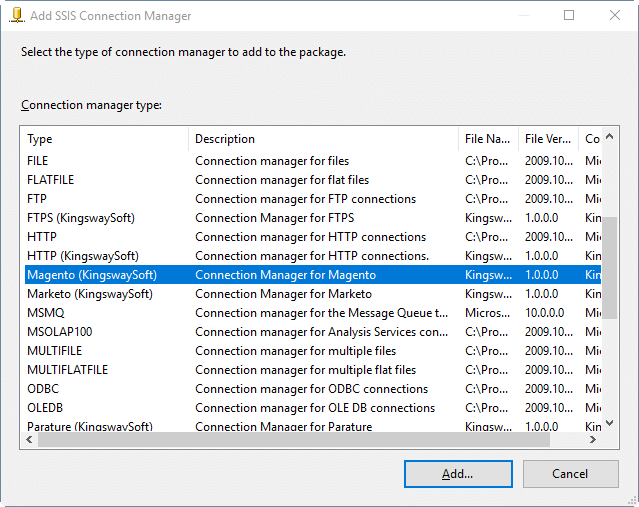Select the FILE connection type
Viewport: 639px width, 507px height.
313,161
